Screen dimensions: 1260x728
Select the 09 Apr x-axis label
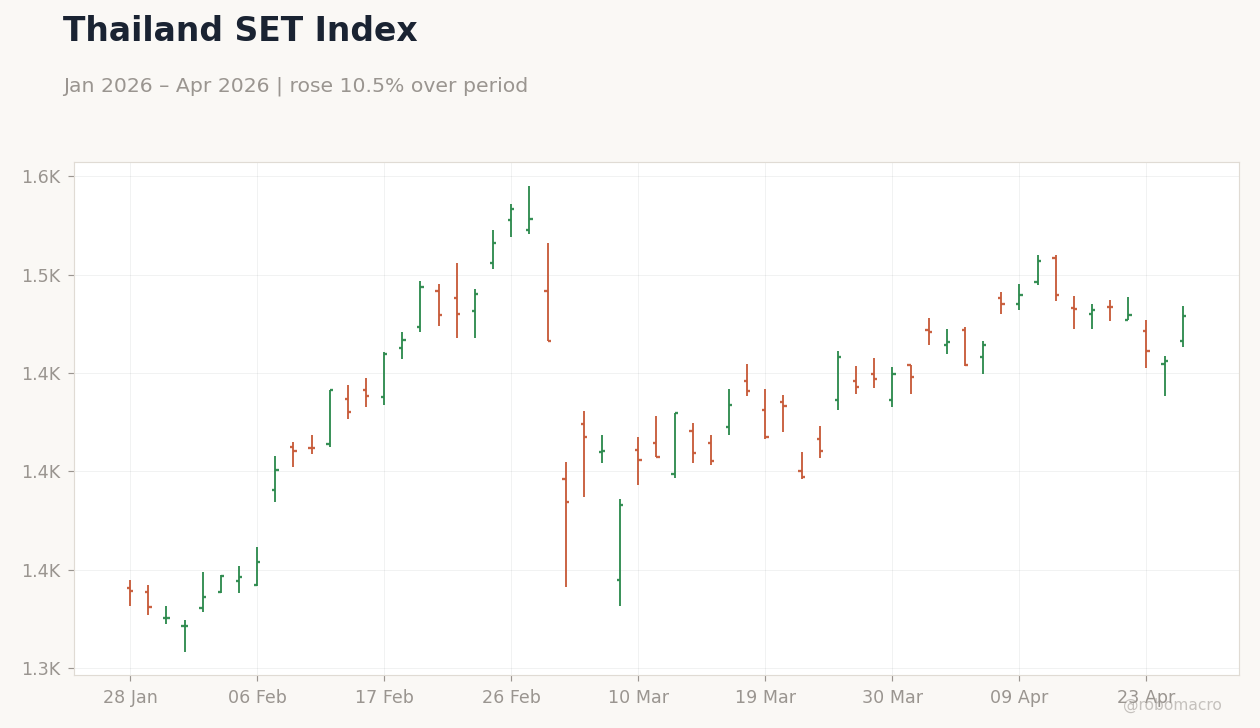(x=1019, y=698)
